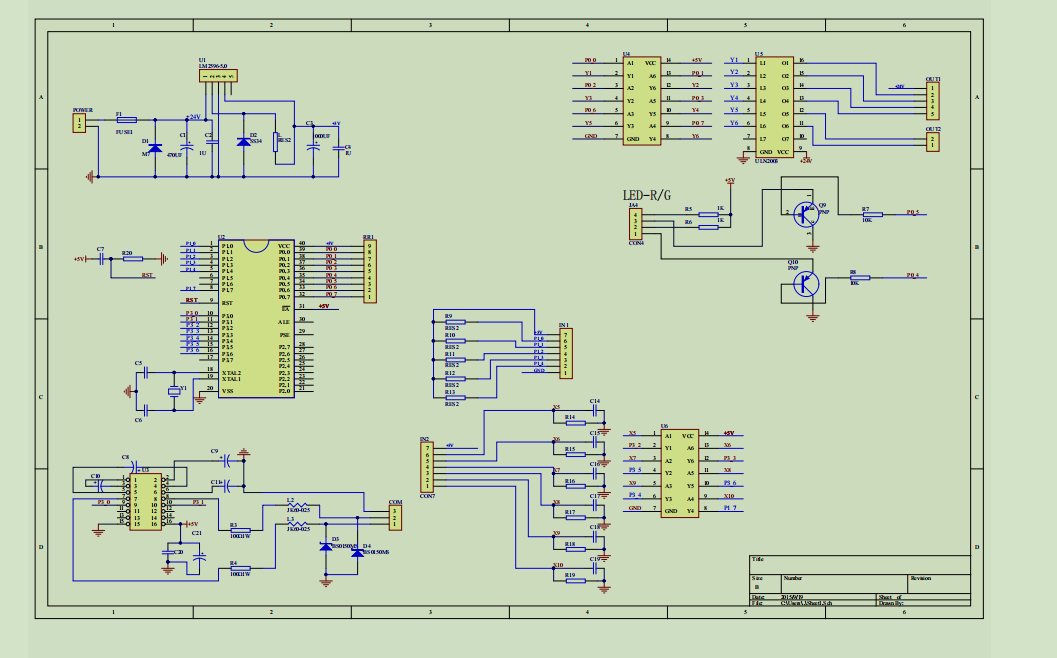
Task: Select the Y1 crystal oscillator
Action: click(x=175, y=391)
